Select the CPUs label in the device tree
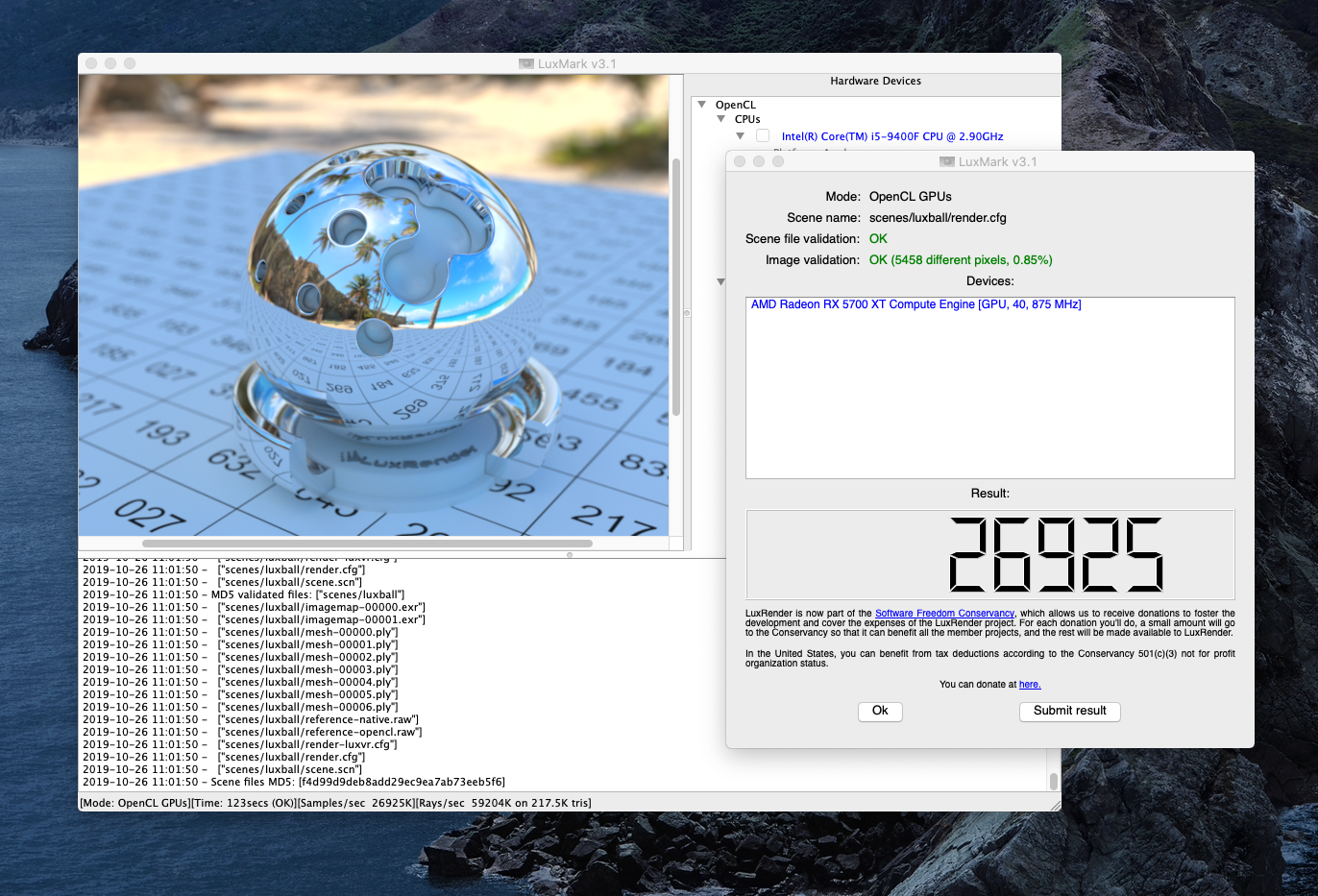Image resolution: width=1318 pixels, height=896 pixels. 747,119
